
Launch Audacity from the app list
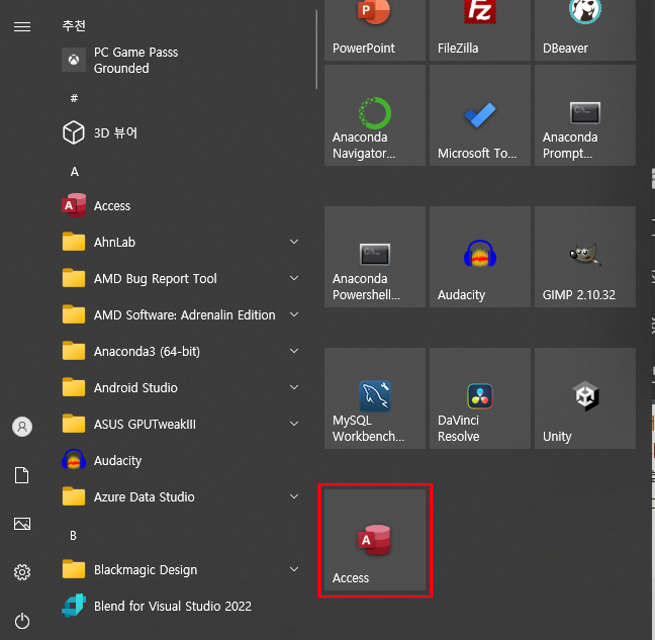pos(182,460)
